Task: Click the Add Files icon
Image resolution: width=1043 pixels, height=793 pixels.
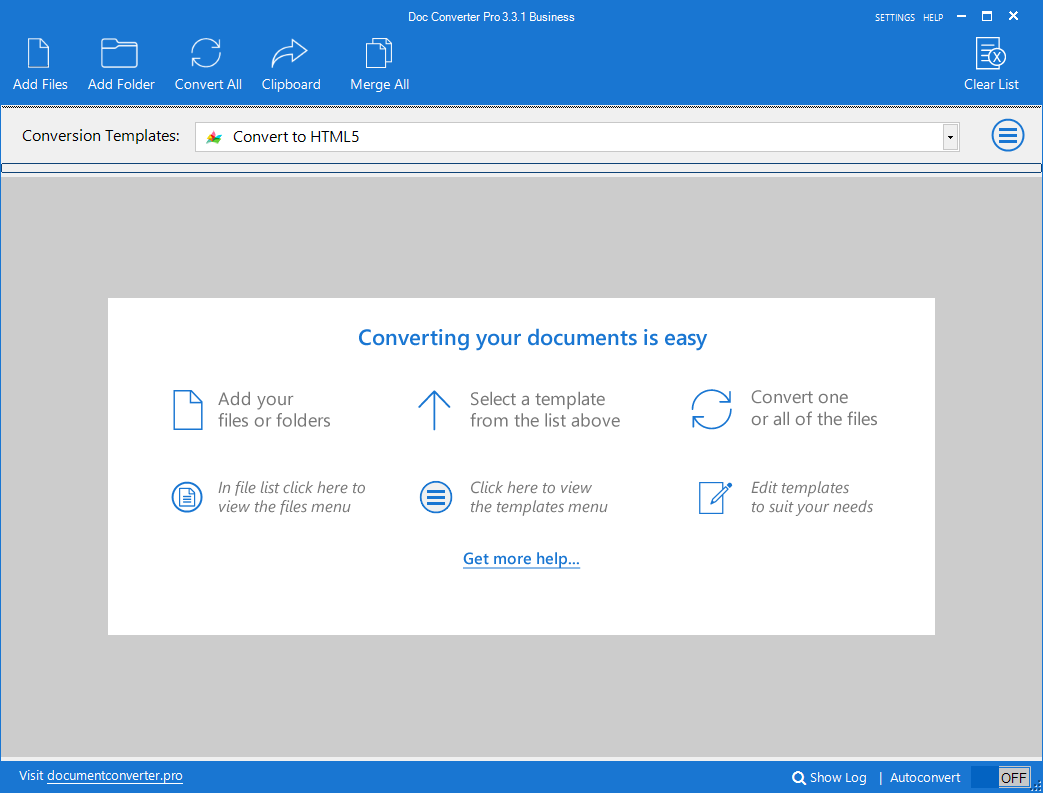Action: [x=39, y=53]
